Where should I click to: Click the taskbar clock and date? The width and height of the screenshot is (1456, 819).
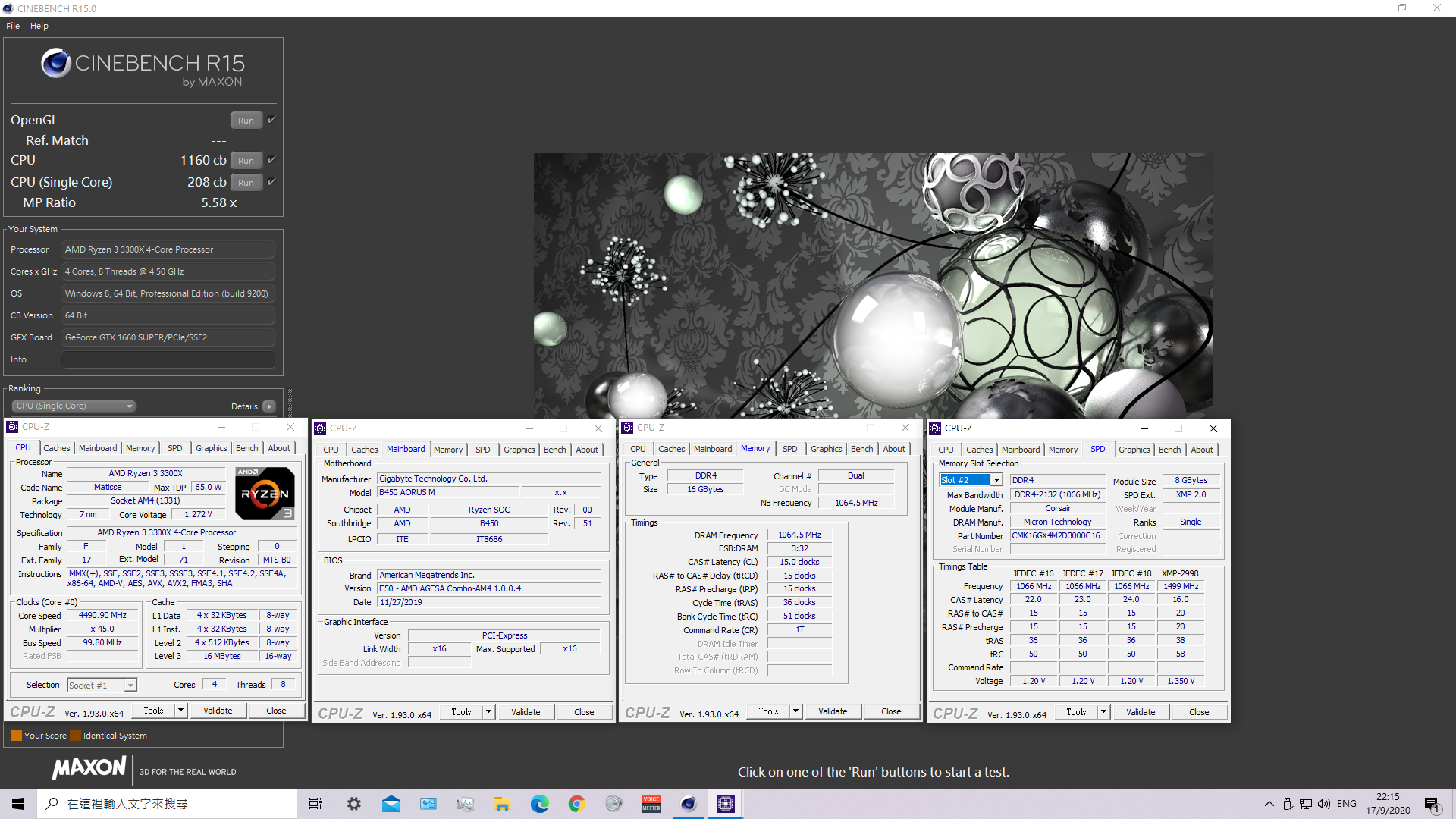[x=1388, y=804]
